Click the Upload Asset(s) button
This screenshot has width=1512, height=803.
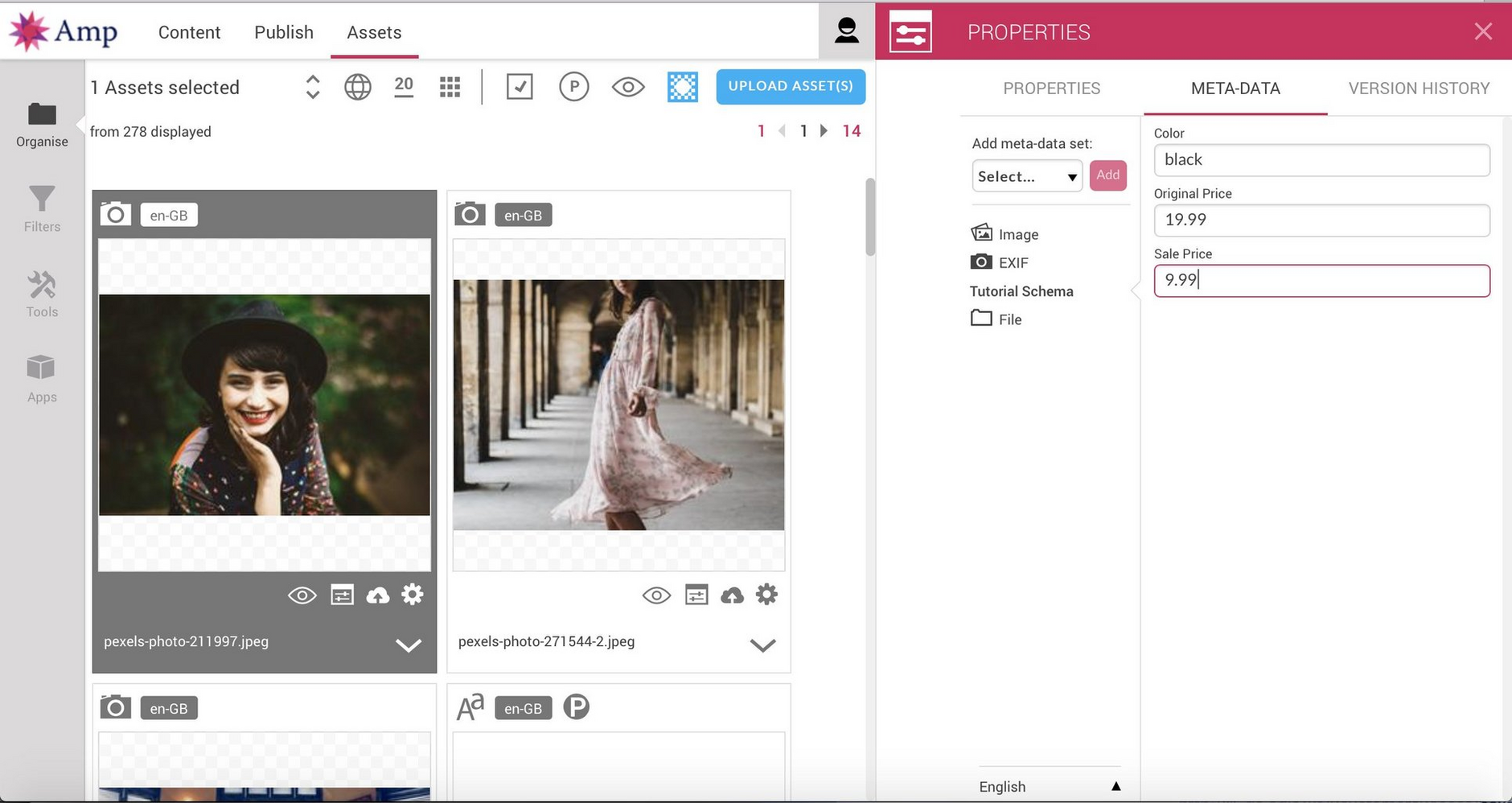(790, 86)
